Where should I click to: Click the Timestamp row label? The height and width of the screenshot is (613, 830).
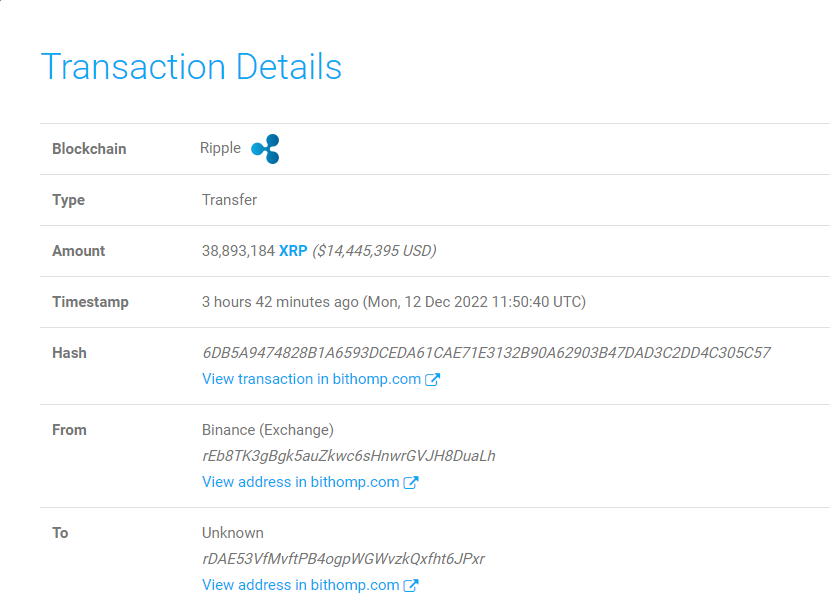coord(90,302)
